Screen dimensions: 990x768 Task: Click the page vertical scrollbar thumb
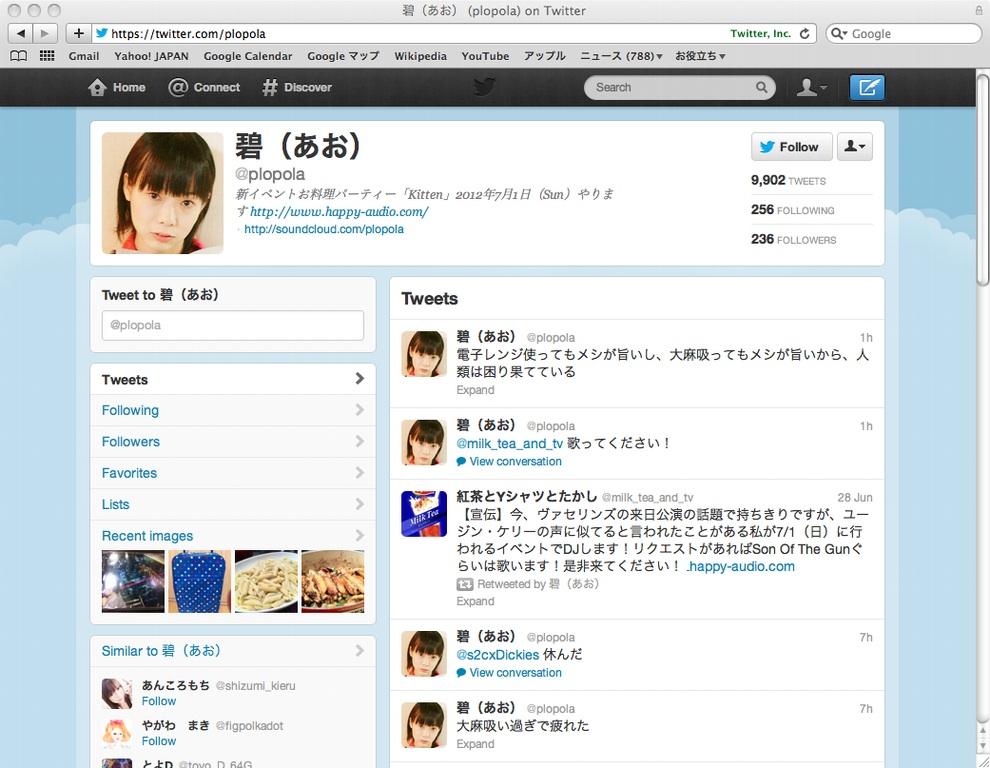(x=982, y=180)
